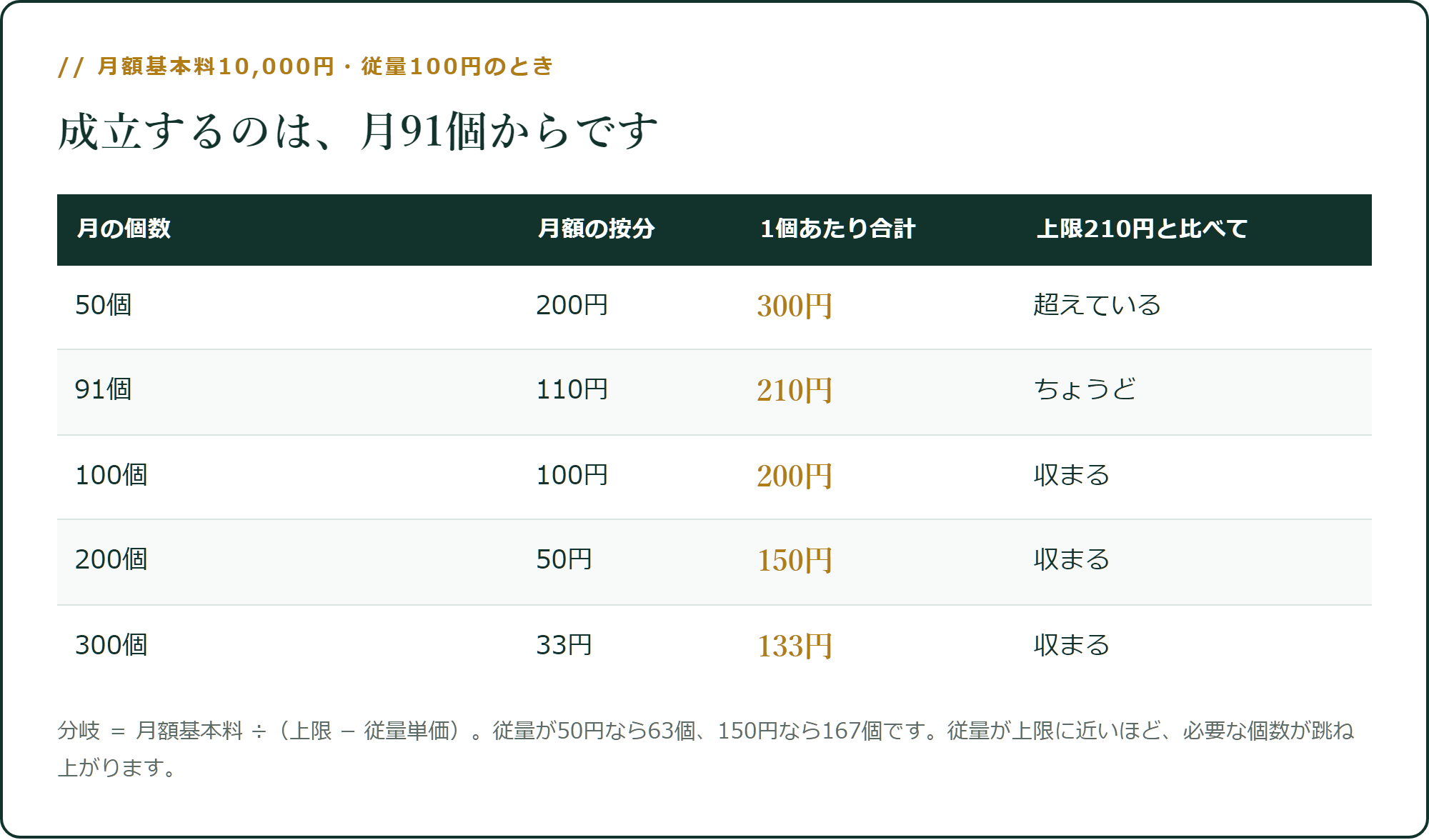Select the cell ちょうど
This screenshot has width=1429, height=840.
click(1085, 389)
